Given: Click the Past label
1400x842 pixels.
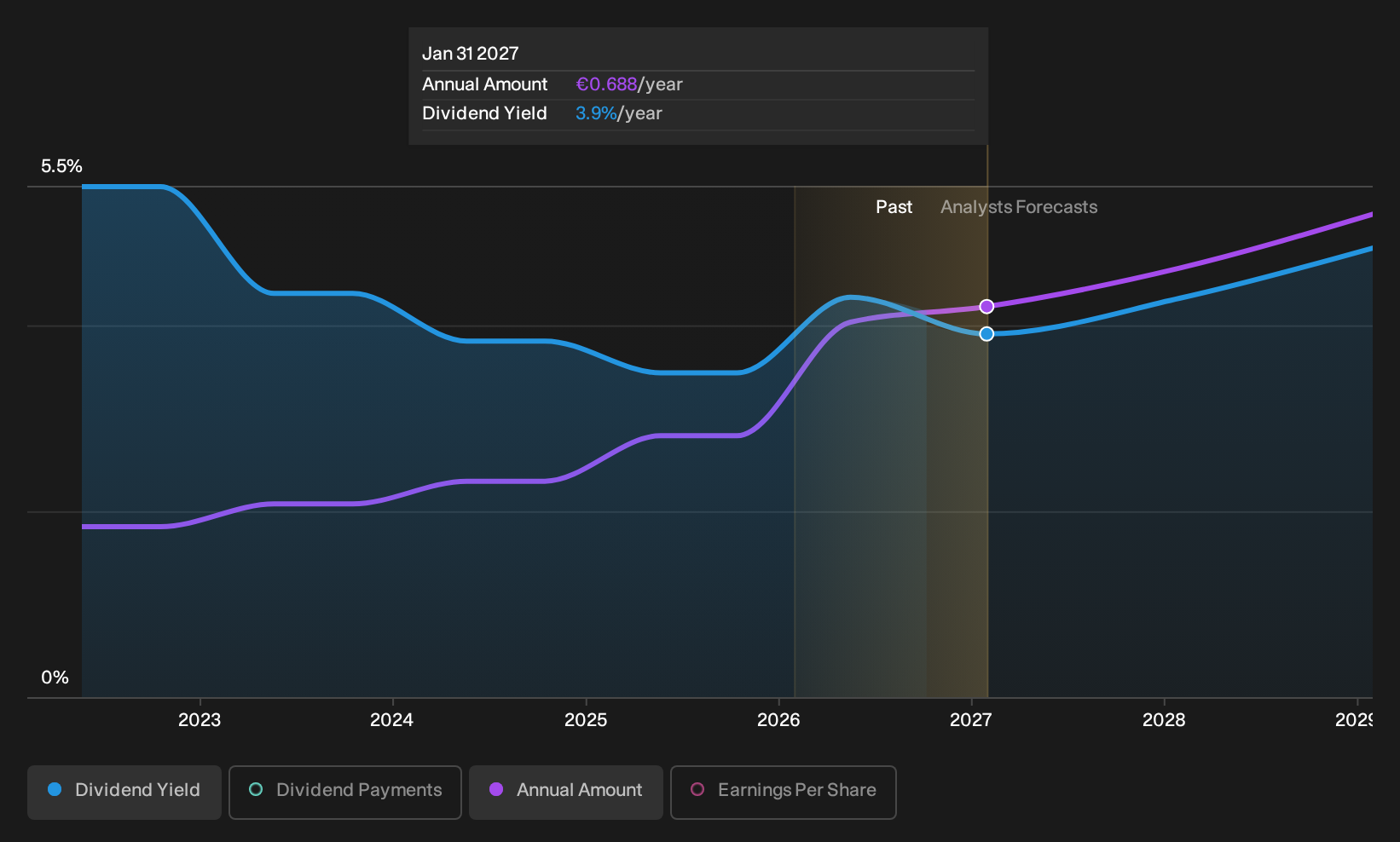Looking at the screenshot, I should pos(894,207).
